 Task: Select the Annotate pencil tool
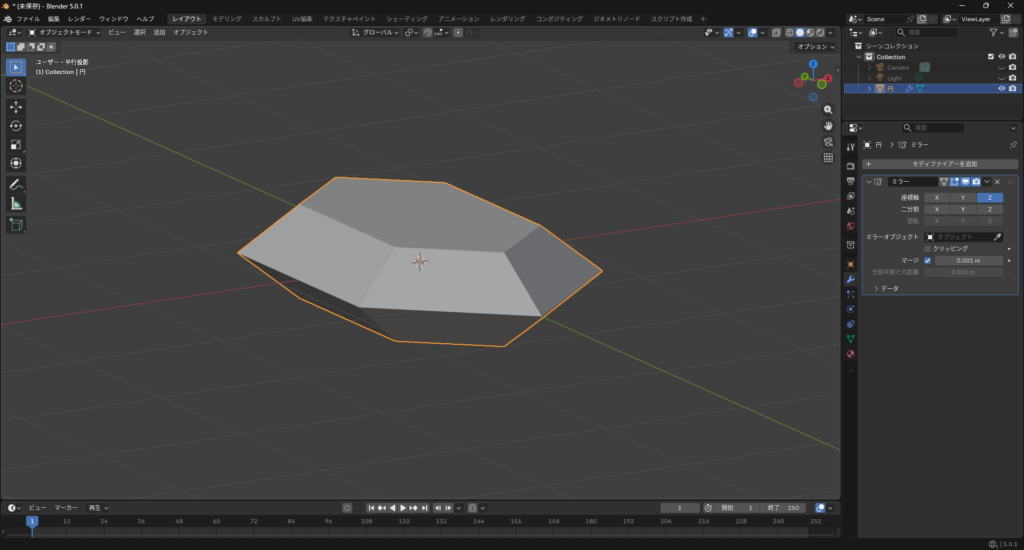tap(16, 184)
